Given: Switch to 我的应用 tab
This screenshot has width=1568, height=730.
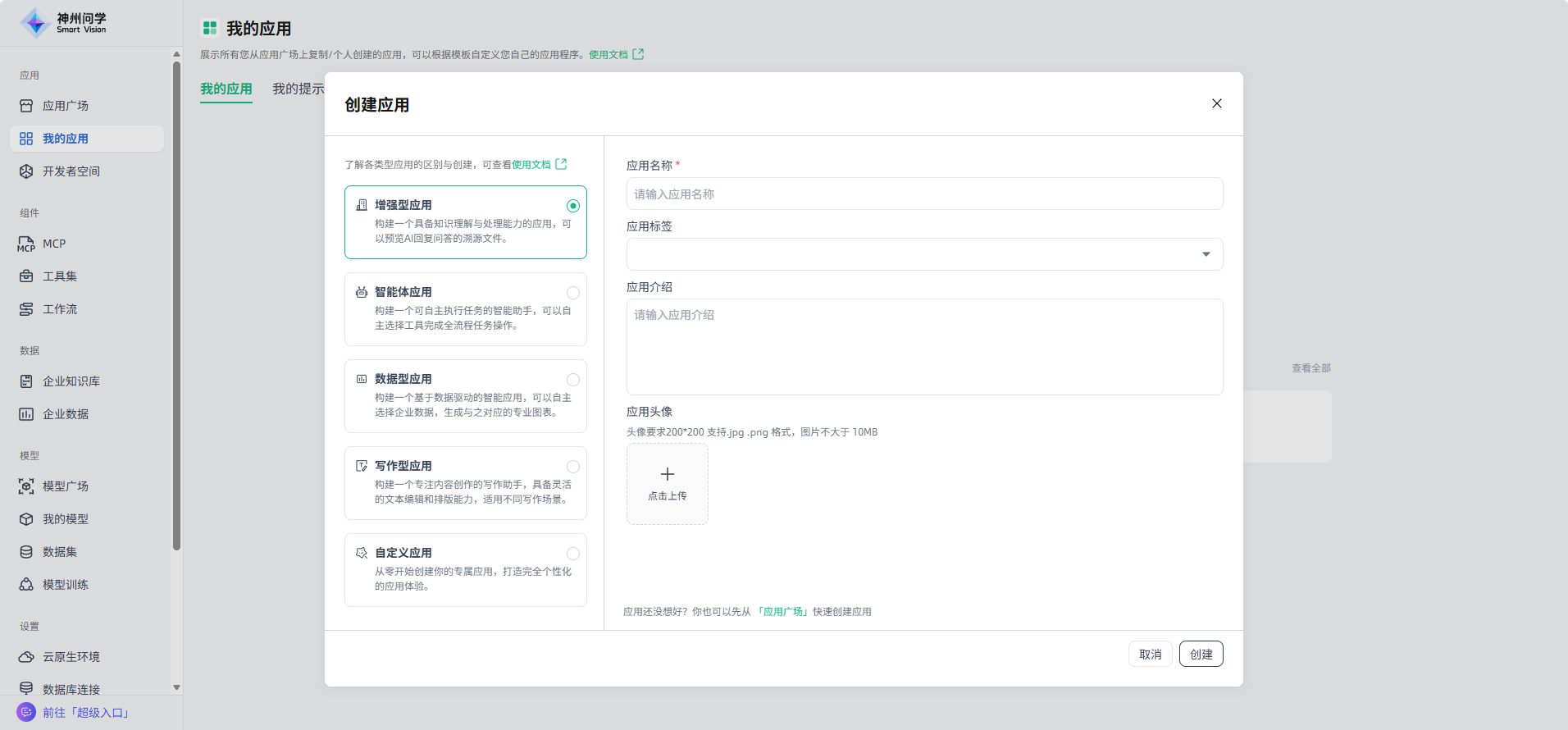Looking at the screenshot, I should point(226,89).
